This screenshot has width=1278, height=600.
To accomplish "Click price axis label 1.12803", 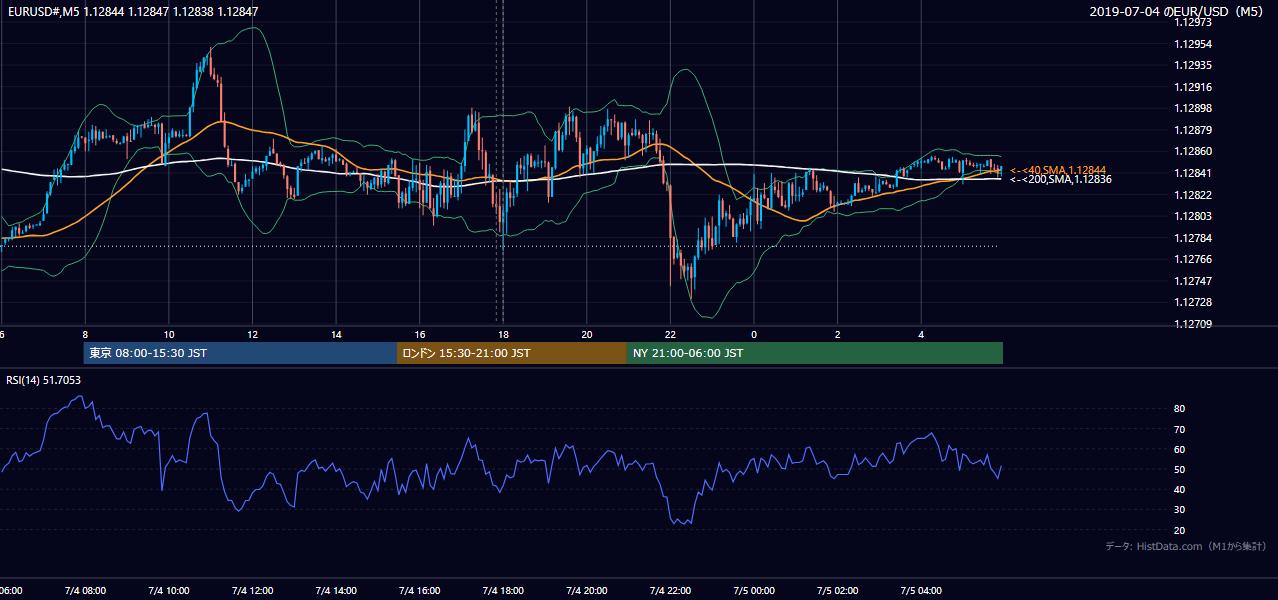I will 1192,217.
